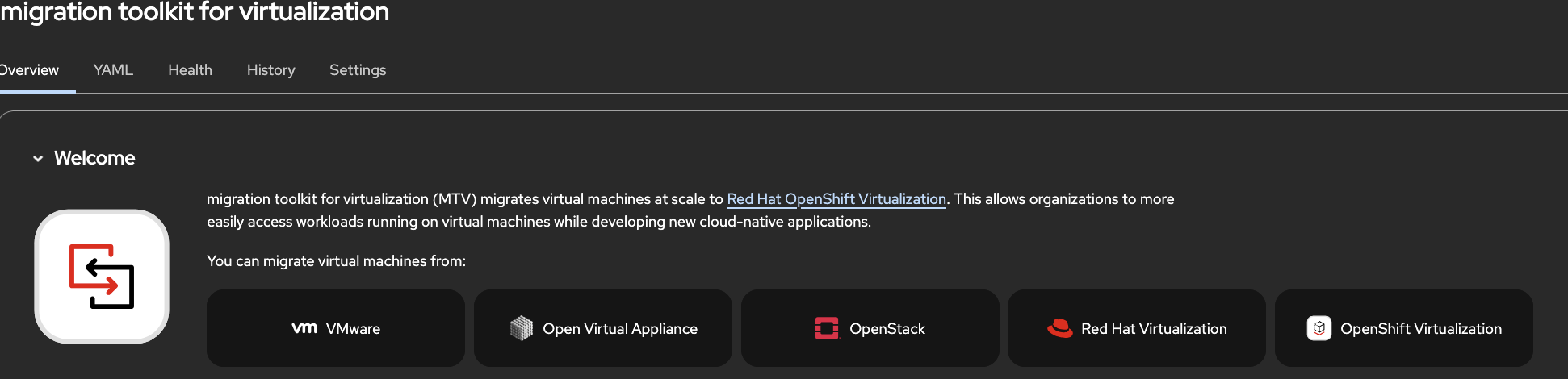Collapse the Welcome section chevron
Viewport: 1568px width, 379px height.
tap(38, 159)
